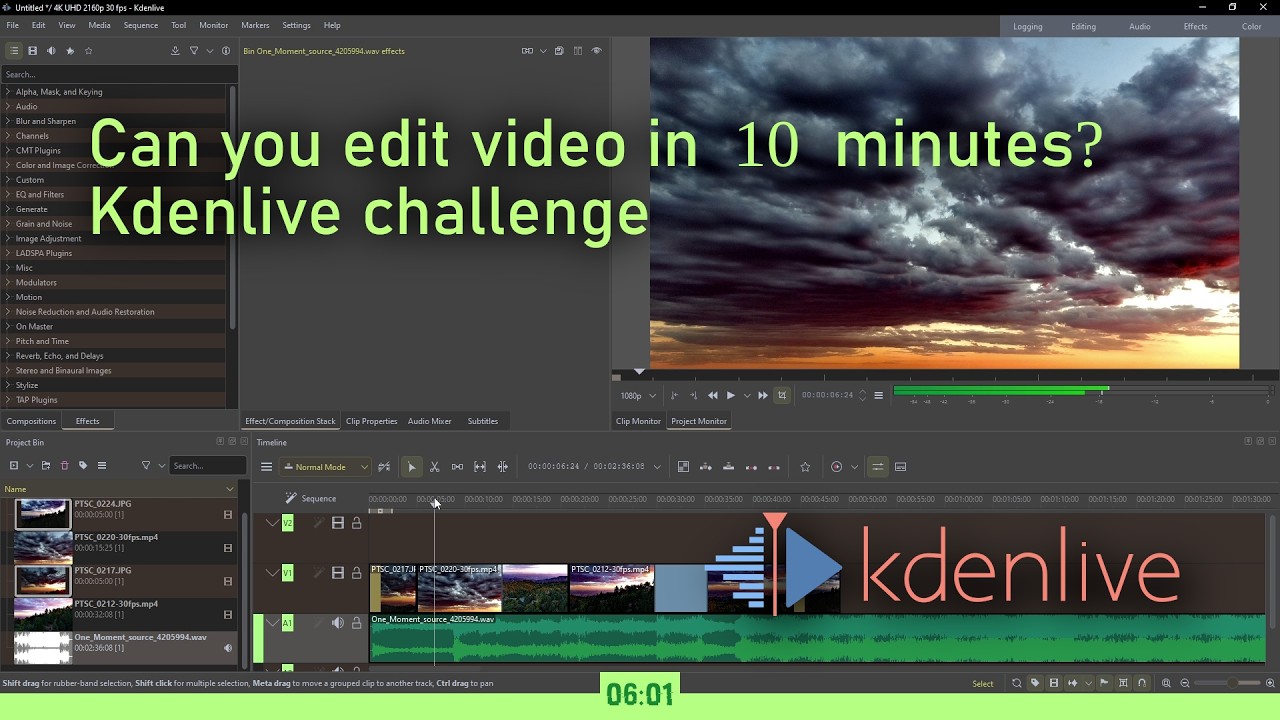Toggle crop/zoom-to-zone icon in project monitor

(782, 396)
